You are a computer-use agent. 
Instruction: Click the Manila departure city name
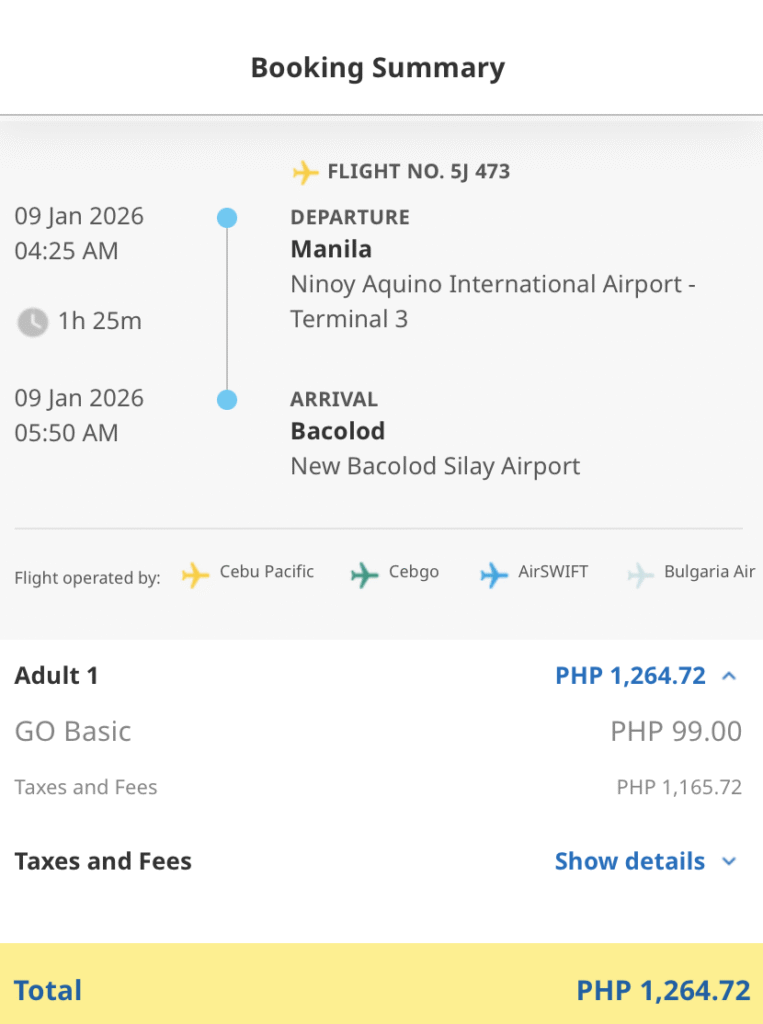(x=331, y=249)
